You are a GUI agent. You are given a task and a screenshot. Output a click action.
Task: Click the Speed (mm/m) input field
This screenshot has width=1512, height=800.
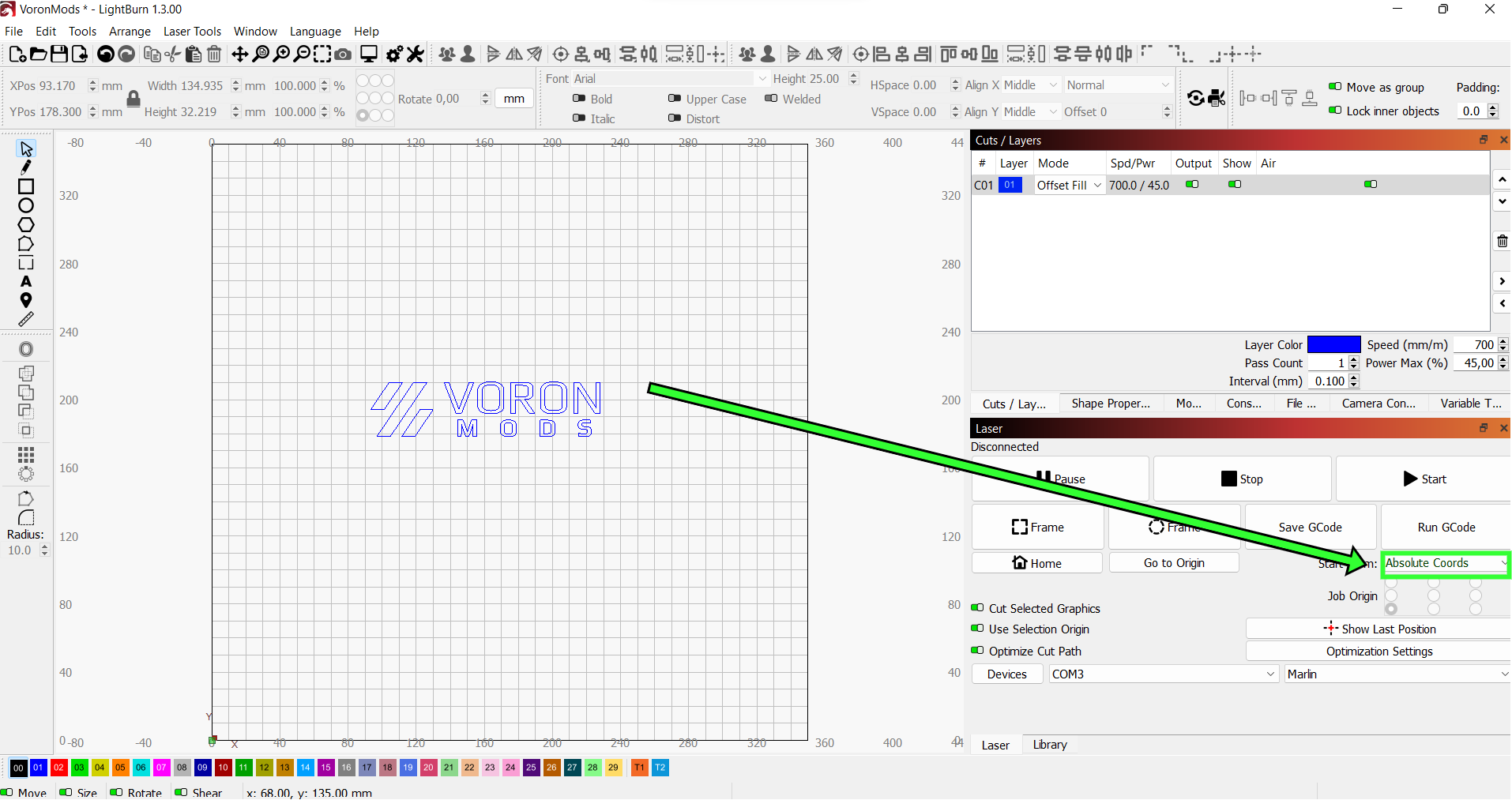[x=1475, y=344]
